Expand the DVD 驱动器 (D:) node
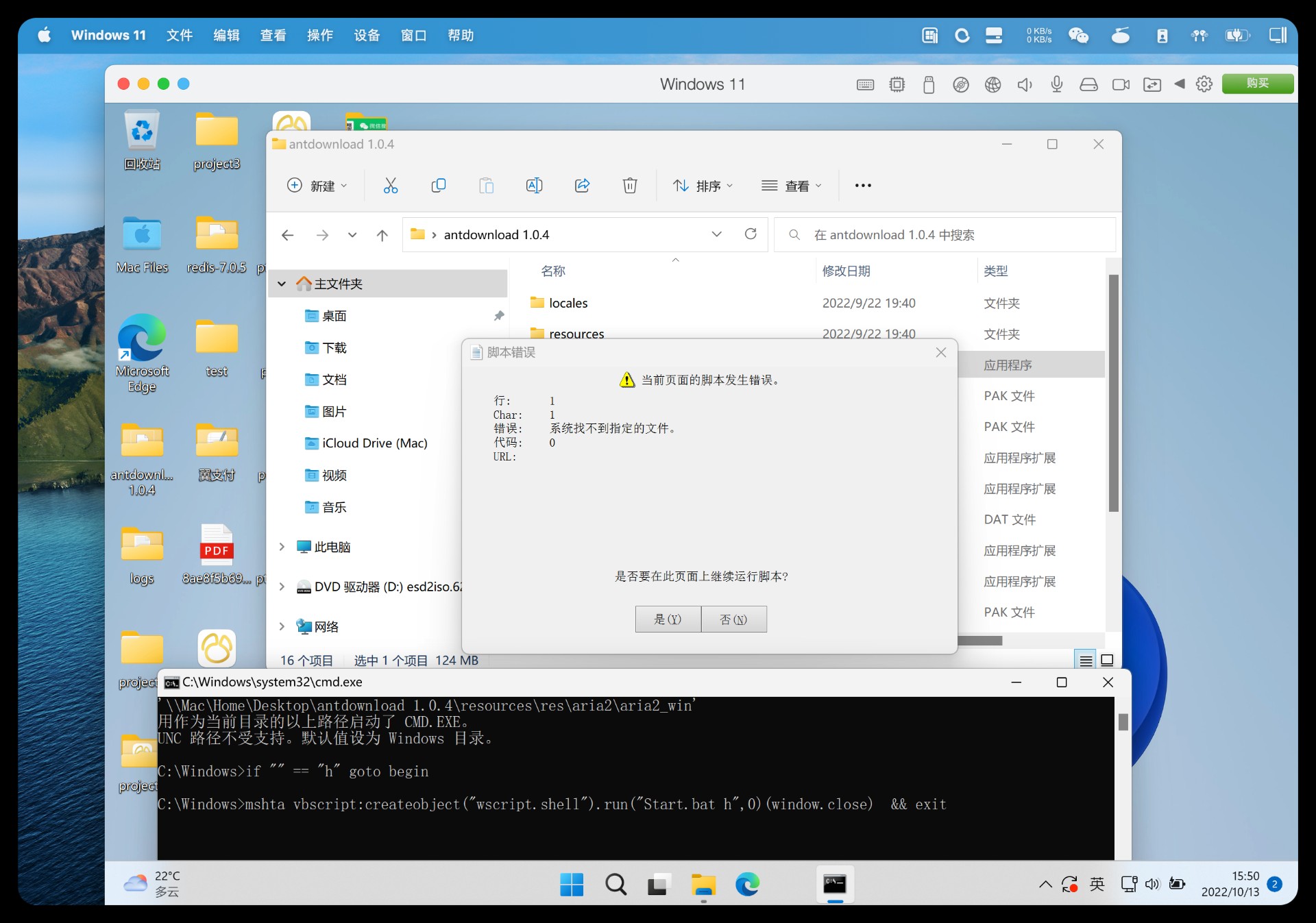 click(x=282, y=587)
